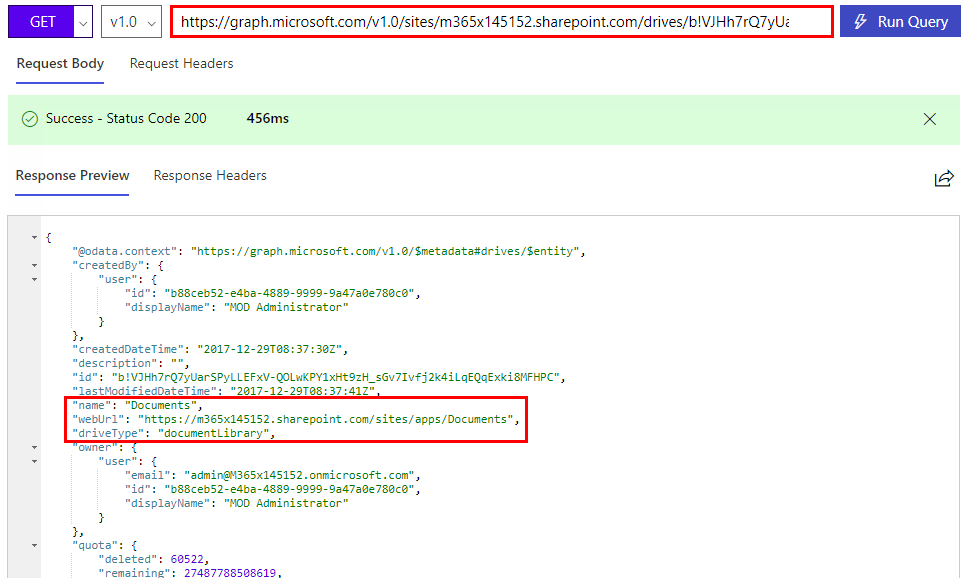Click the drive id value starting b!VJHh7rQ7yUar
This screenshot has height=579, width=965.
(x=335, y=377)
